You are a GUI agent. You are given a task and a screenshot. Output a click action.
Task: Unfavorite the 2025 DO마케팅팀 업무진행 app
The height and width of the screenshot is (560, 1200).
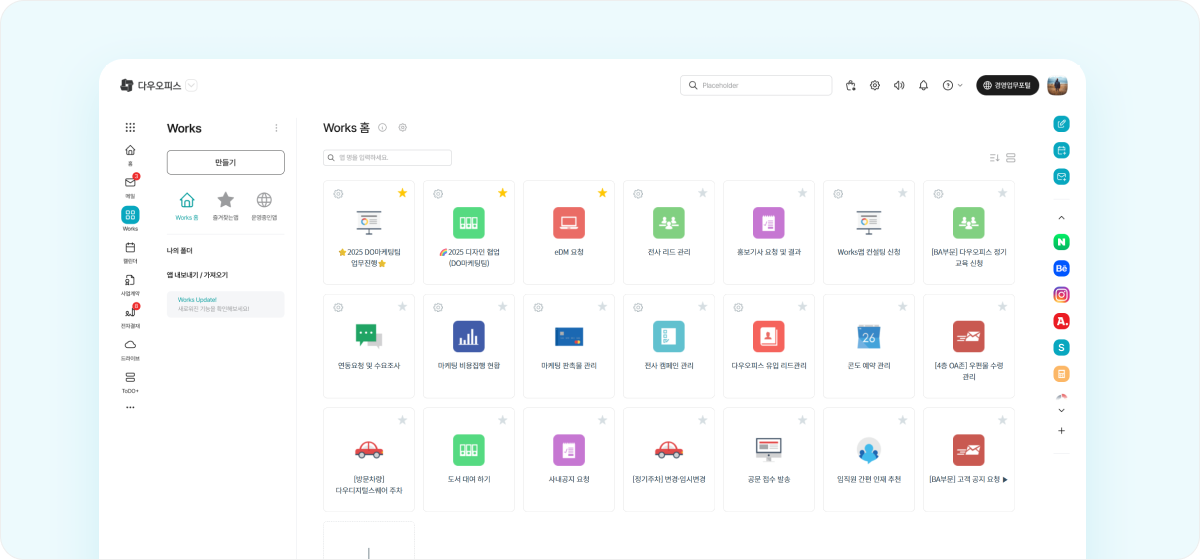point(402,193)
